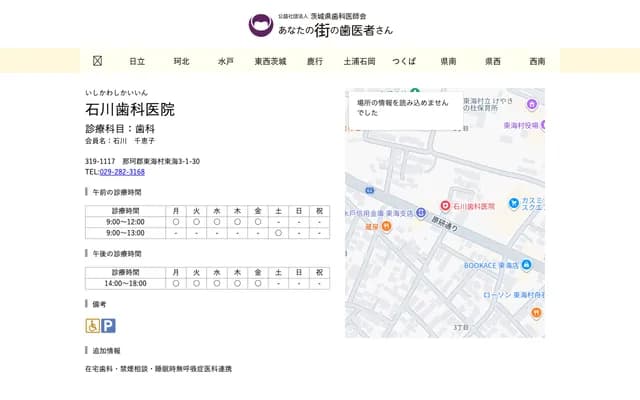This screenshot has width=640, height=400.
Task: Click the route shield marker on 原研通り
Action: pos(370,191)
